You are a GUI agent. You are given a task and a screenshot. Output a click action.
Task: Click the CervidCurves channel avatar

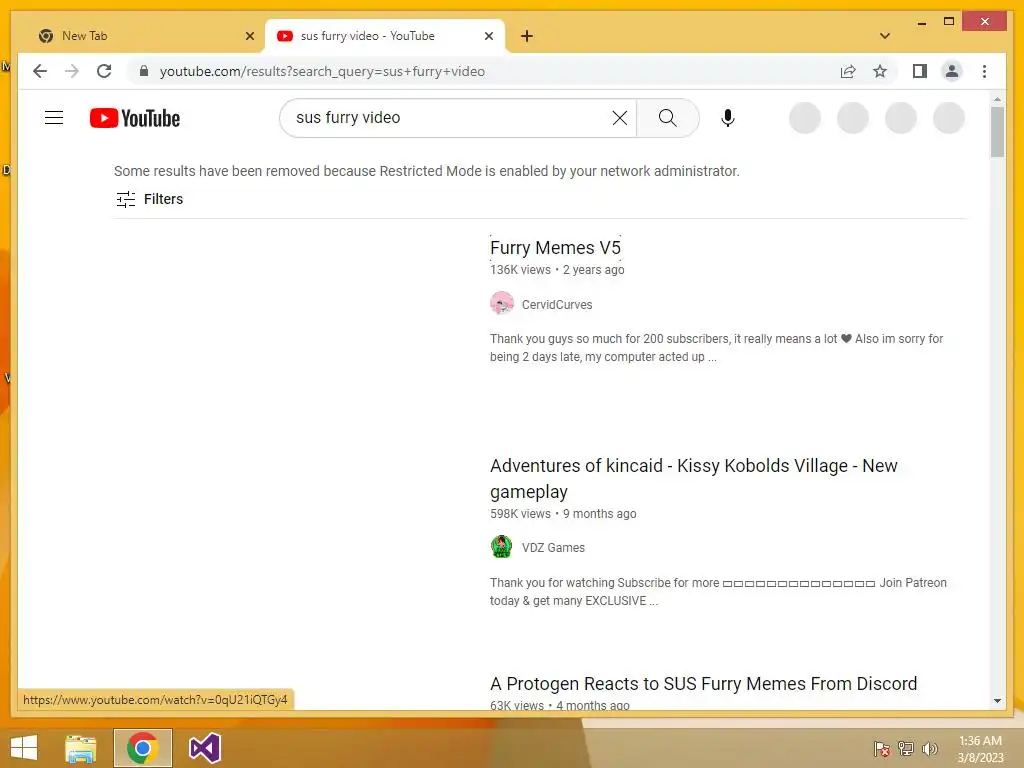(502, 303)
